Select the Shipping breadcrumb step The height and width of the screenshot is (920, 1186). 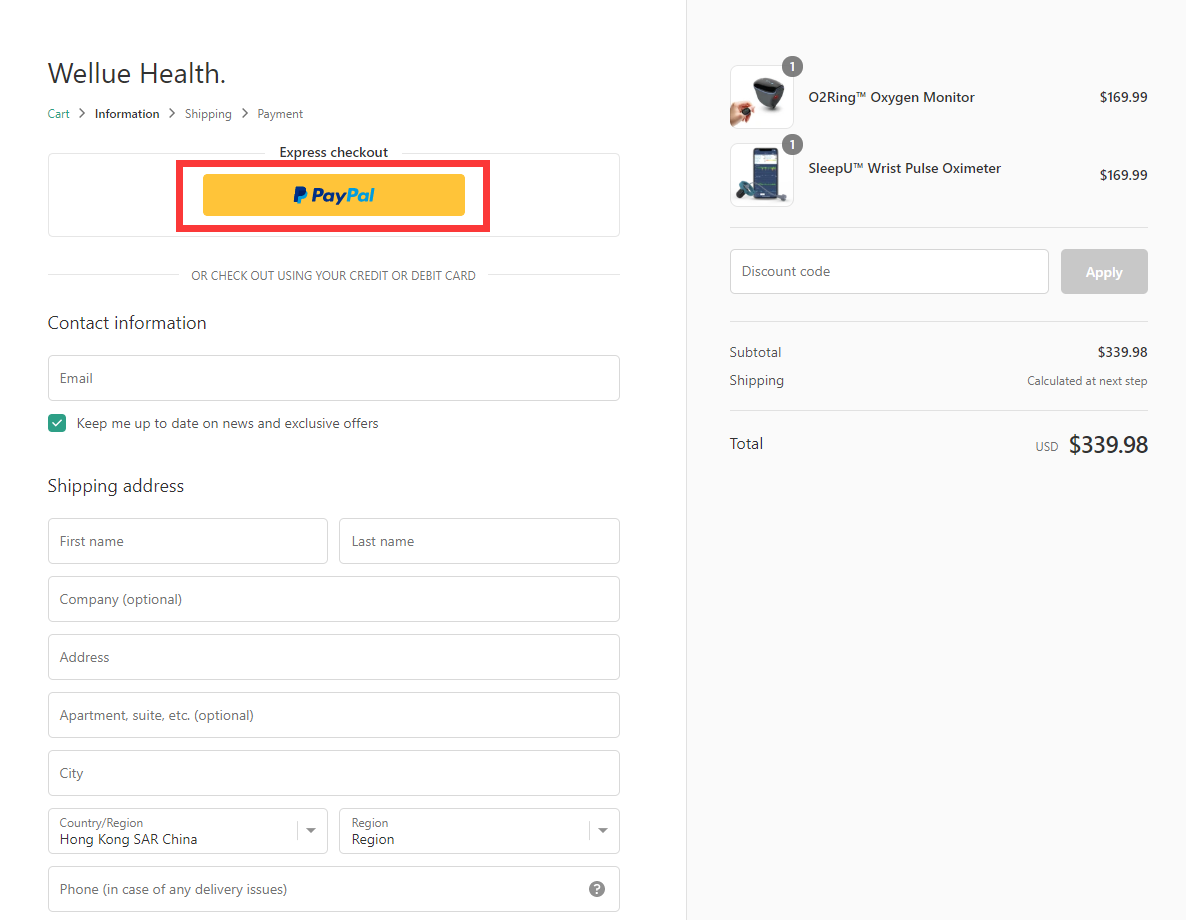[x=208, y=113]
